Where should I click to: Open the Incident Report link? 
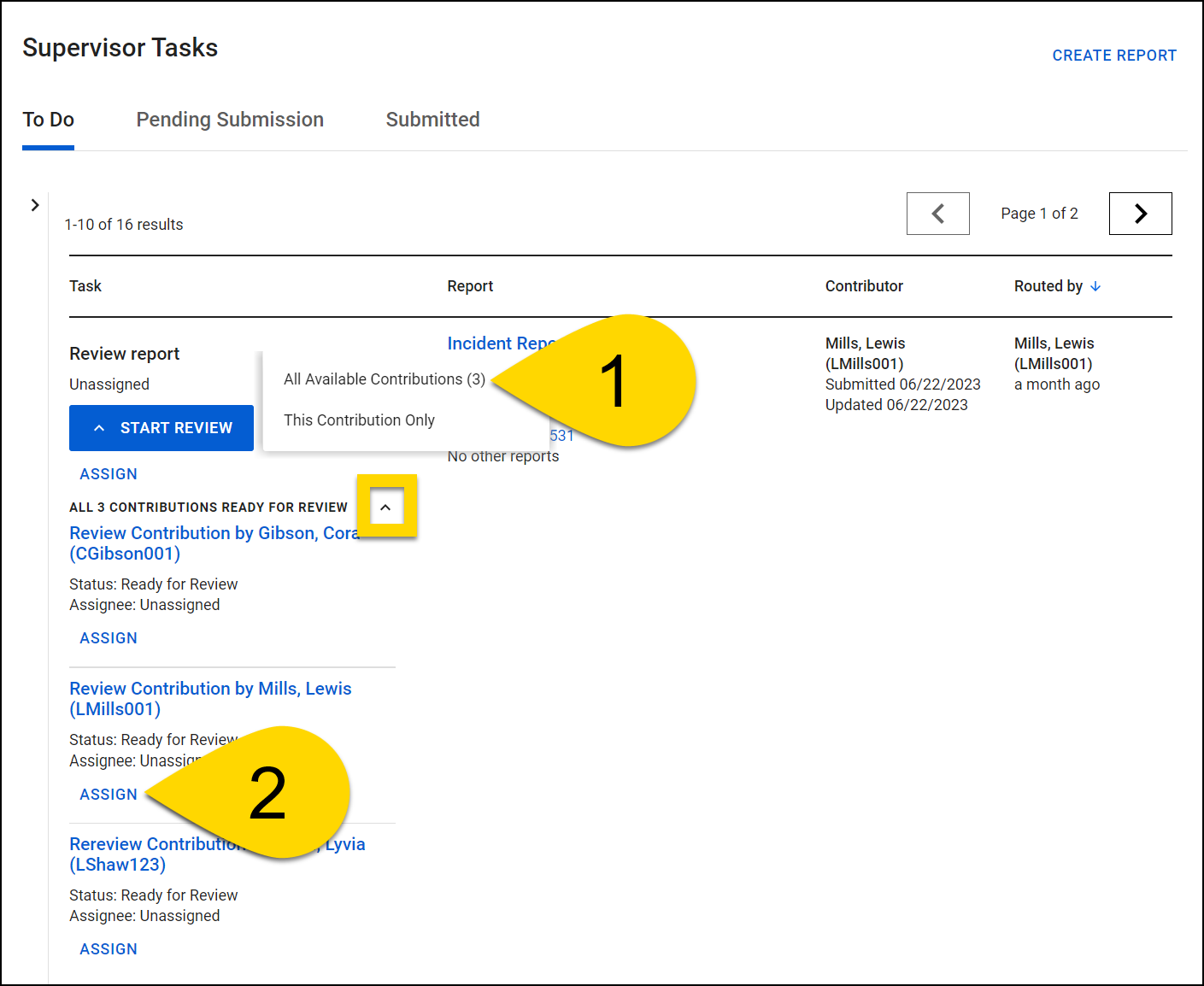[496, 343]
